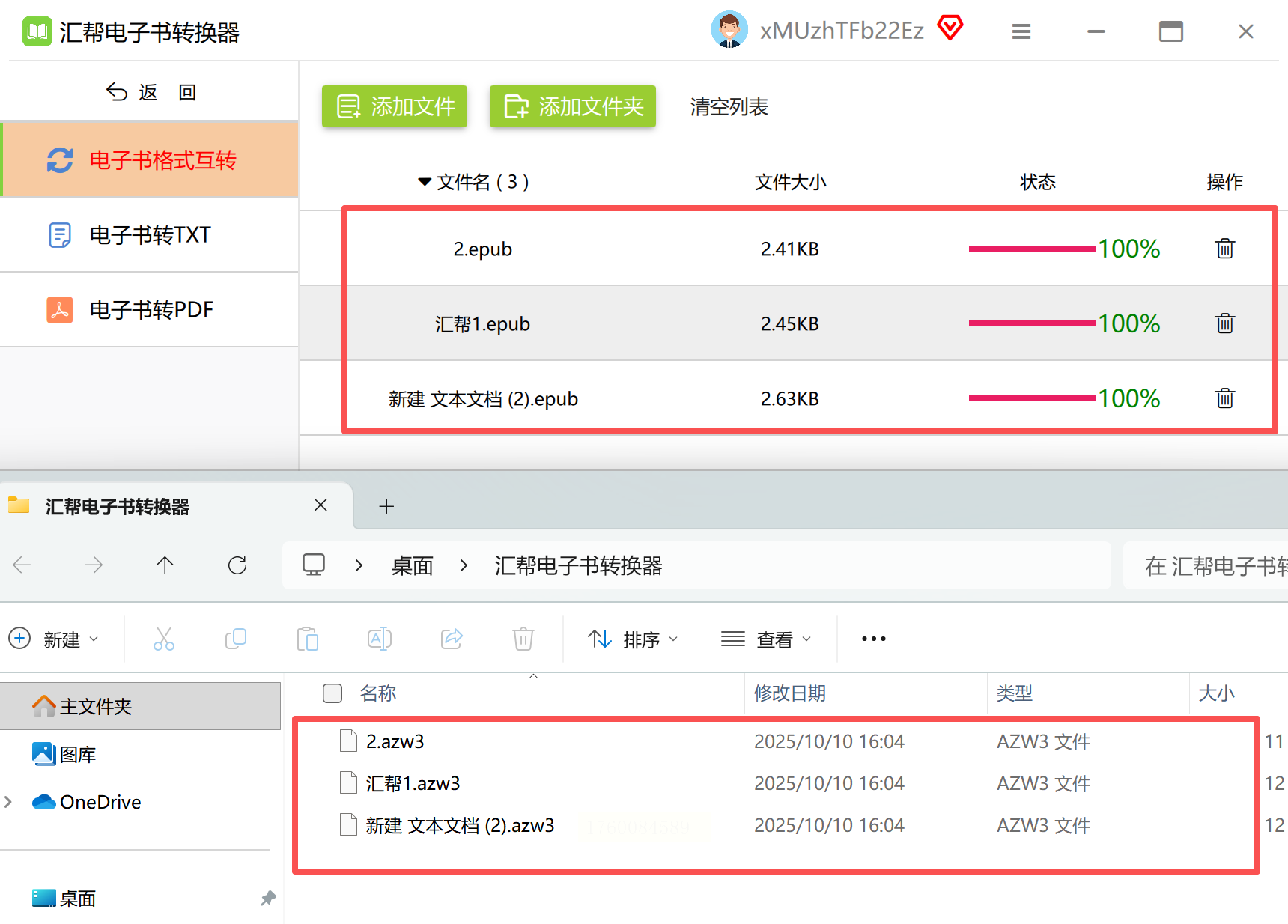Click the Explorer toolbar delete icon
The image size is (1288, 924).
pyautogui.click(x=523, y=639)
